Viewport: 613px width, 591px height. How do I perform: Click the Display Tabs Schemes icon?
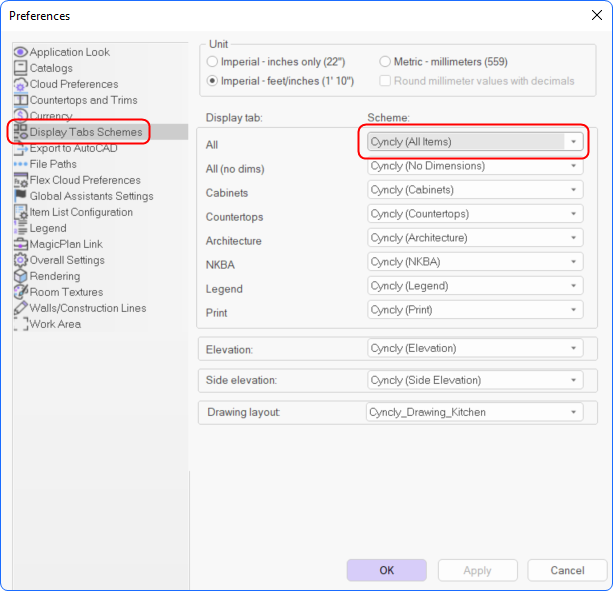coord(21,132)
